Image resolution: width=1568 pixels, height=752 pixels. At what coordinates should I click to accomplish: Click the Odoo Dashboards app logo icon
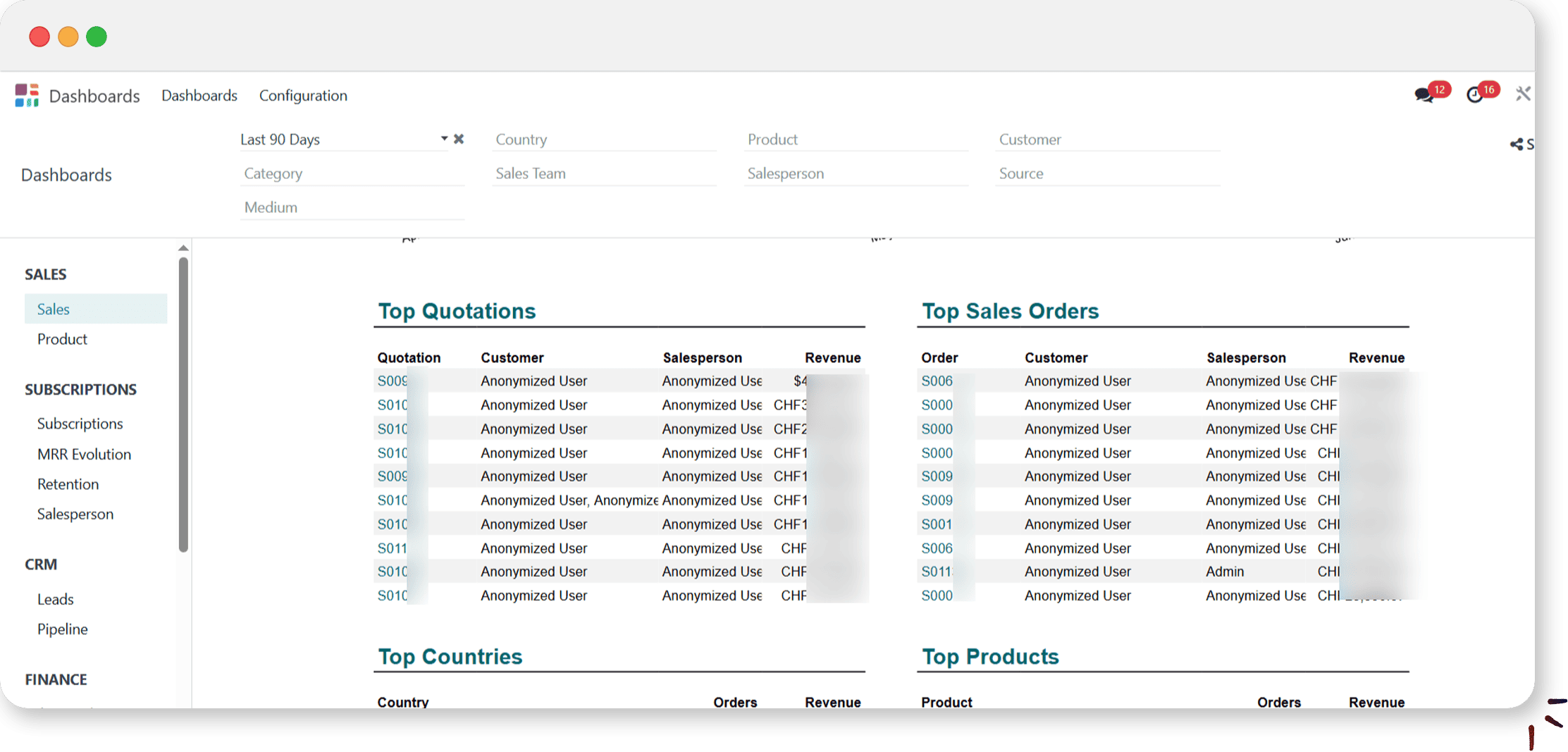click(27, 95)
